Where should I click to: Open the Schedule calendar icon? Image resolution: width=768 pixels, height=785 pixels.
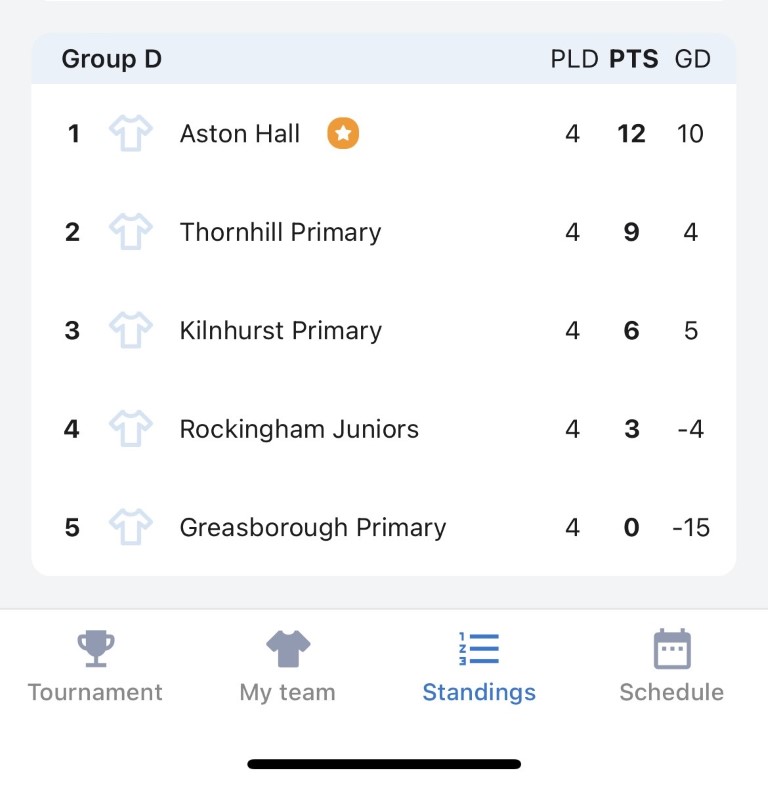[672, 649]
